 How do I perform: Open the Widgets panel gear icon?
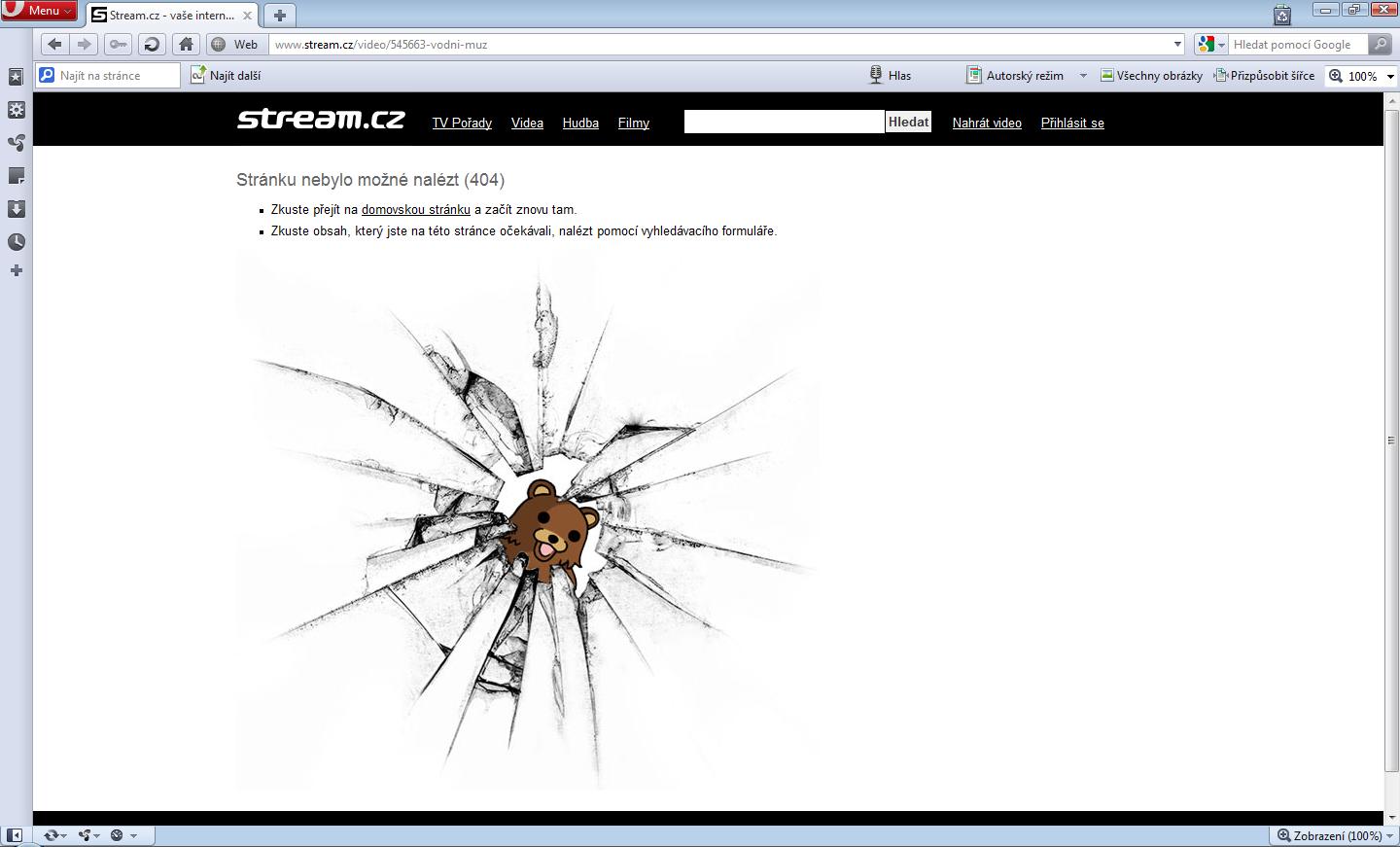click(16, 110)
